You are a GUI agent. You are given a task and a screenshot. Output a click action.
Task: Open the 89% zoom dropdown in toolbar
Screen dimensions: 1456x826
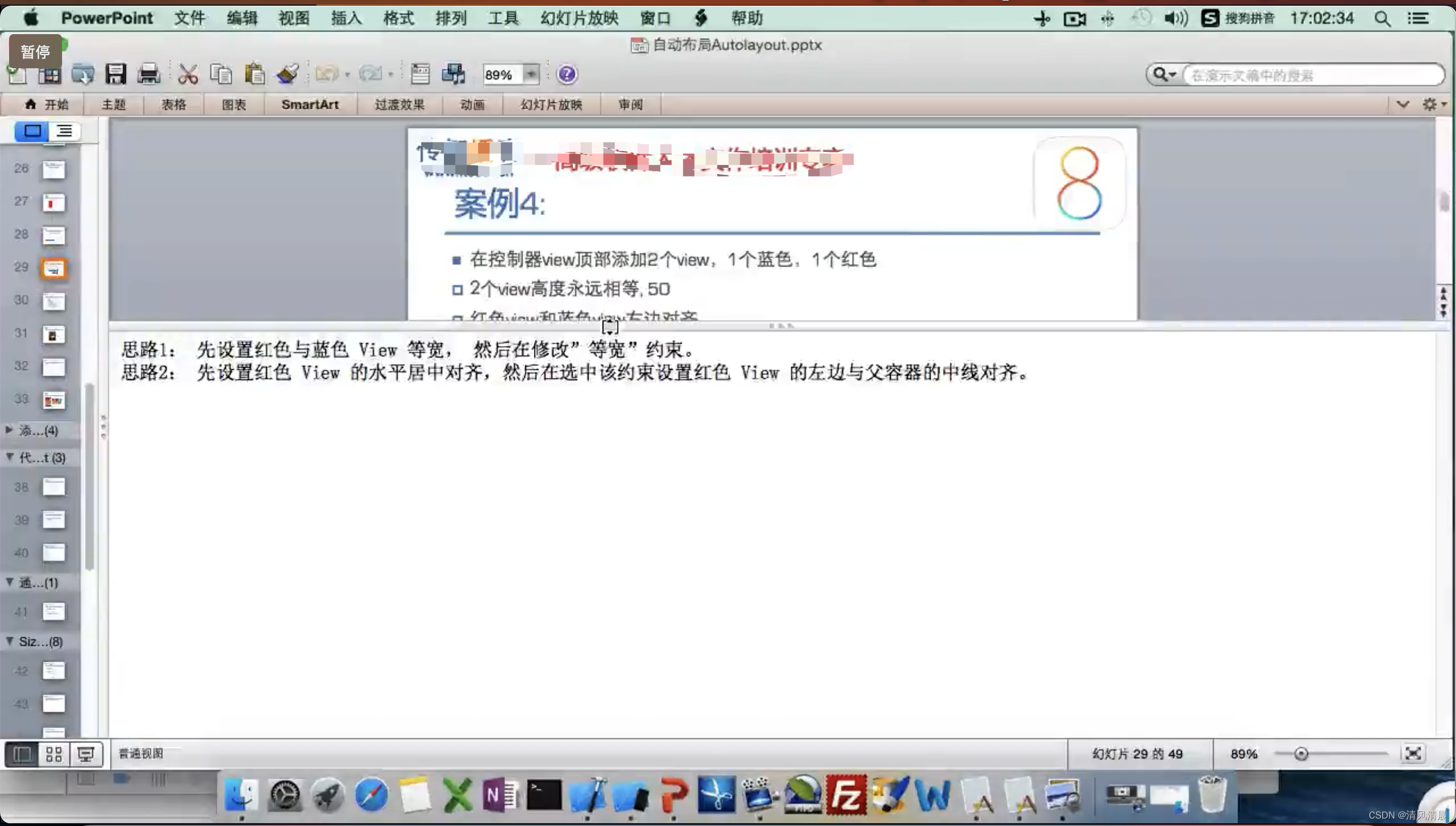530,75
